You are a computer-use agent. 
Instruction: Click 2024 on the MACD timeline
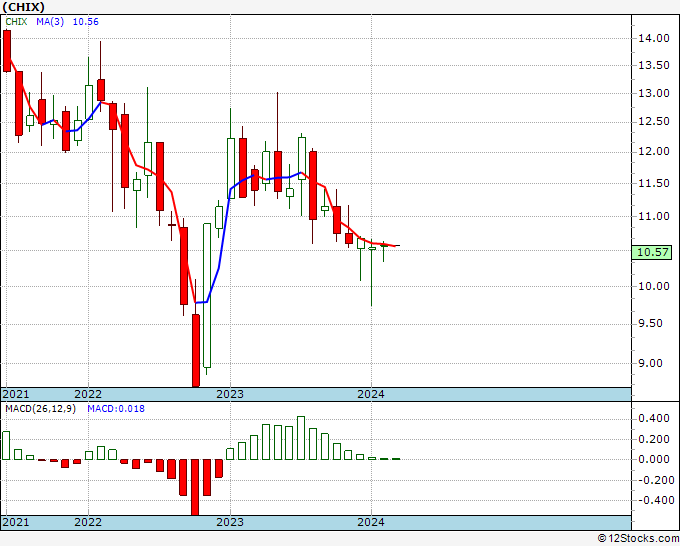(x=371, y=522)
